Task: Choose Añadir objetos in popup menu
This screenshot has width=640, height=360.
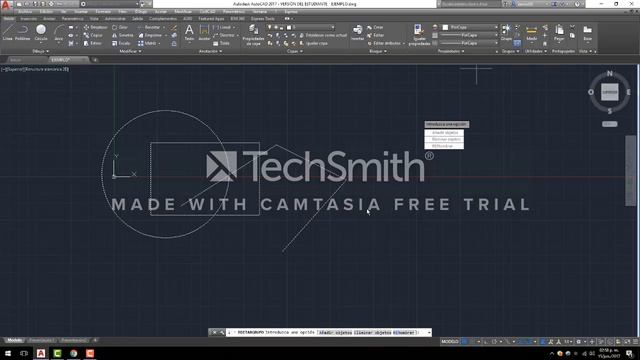Action: point(444,133)
